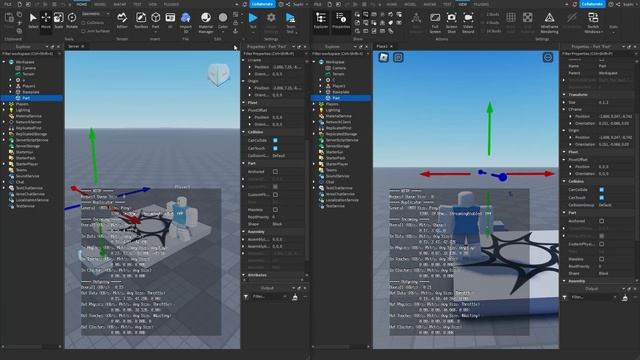
Task: Collapse Workspace node in left Explorer
Action: point(4,62)
